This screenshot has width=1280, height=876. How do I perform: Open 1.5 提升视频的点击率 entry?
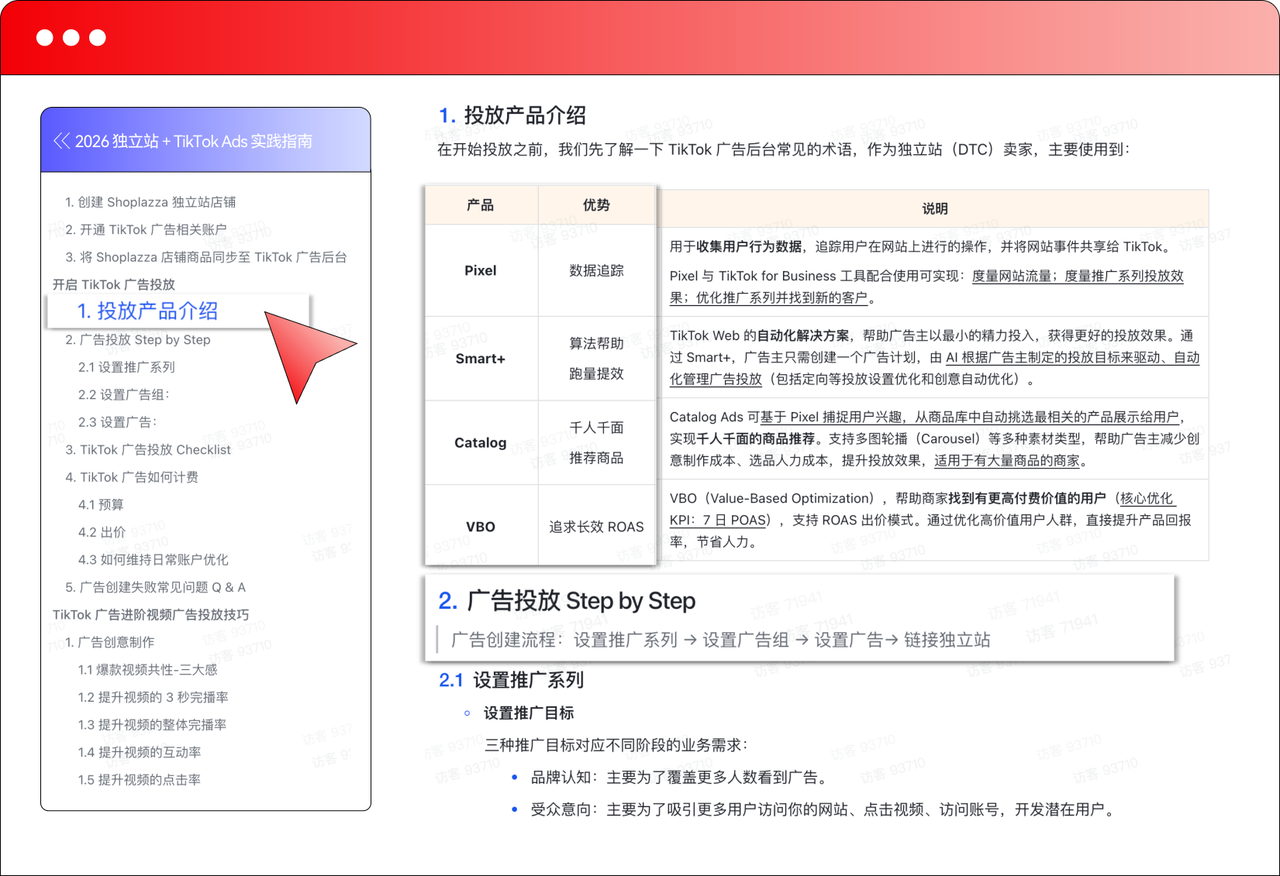(140, 780)
